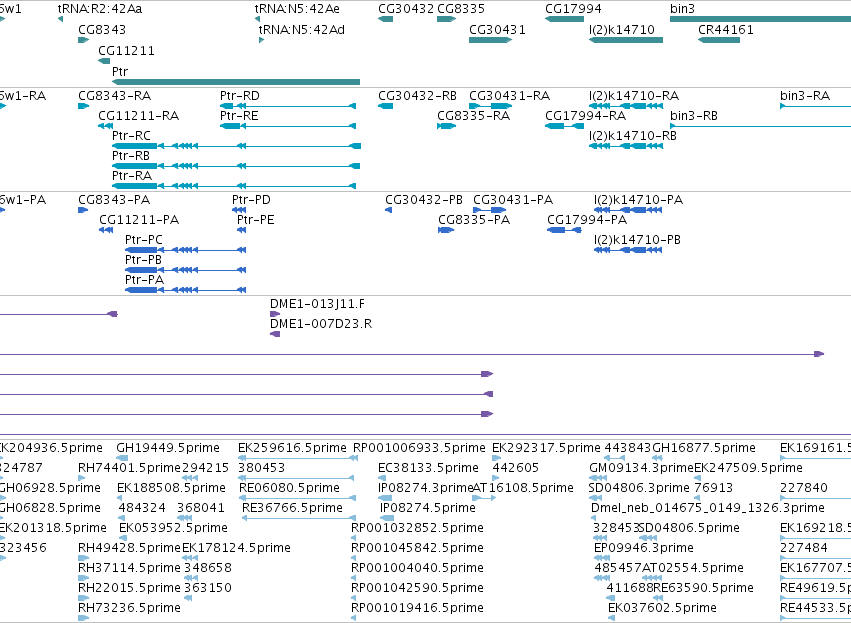The height and width of the screenshot is (623, 851).
Task: Select the l(2)k14710-RB transcript label
Action: tap(633, 136)
